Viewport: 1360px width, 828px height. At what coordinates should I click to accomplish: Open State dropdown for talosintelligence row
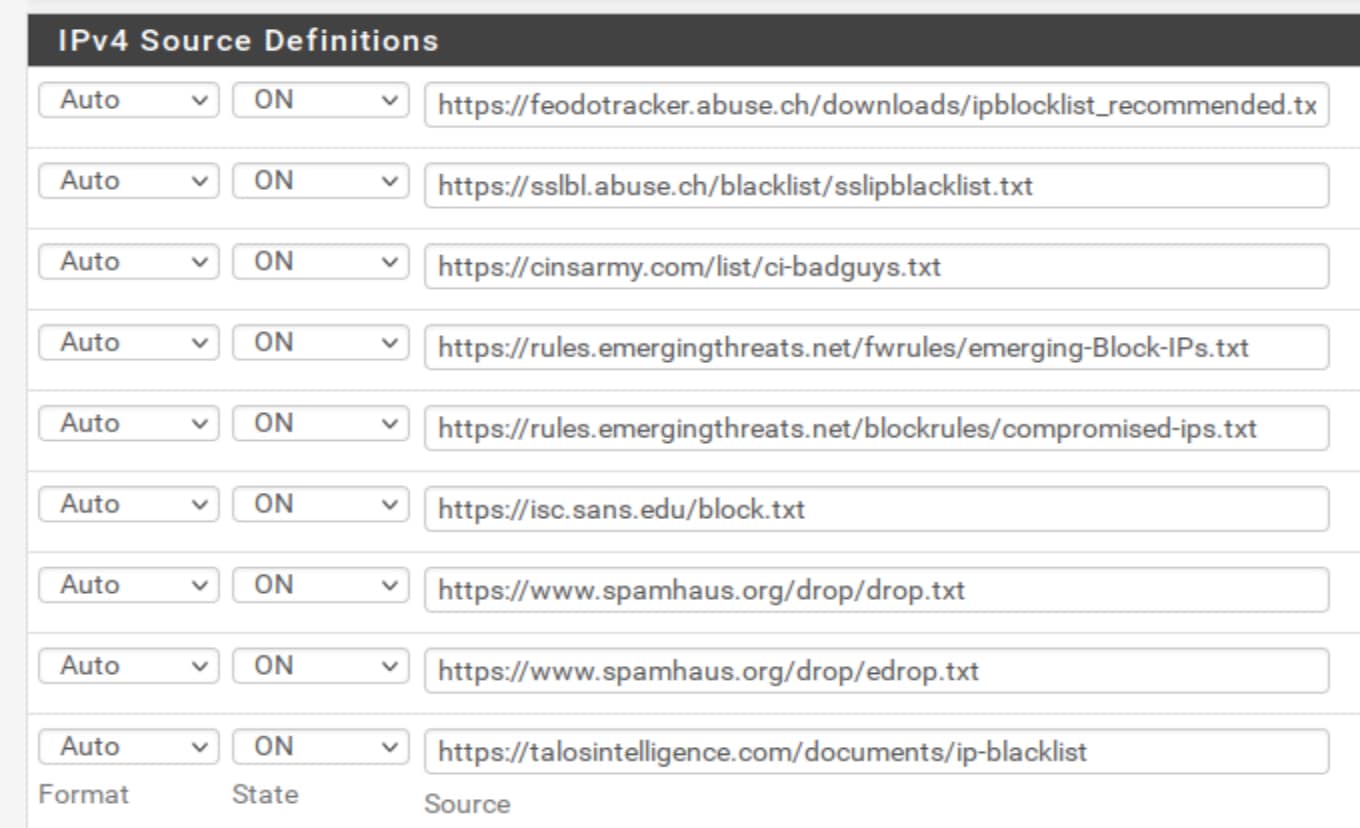click(x=321, y=749)
